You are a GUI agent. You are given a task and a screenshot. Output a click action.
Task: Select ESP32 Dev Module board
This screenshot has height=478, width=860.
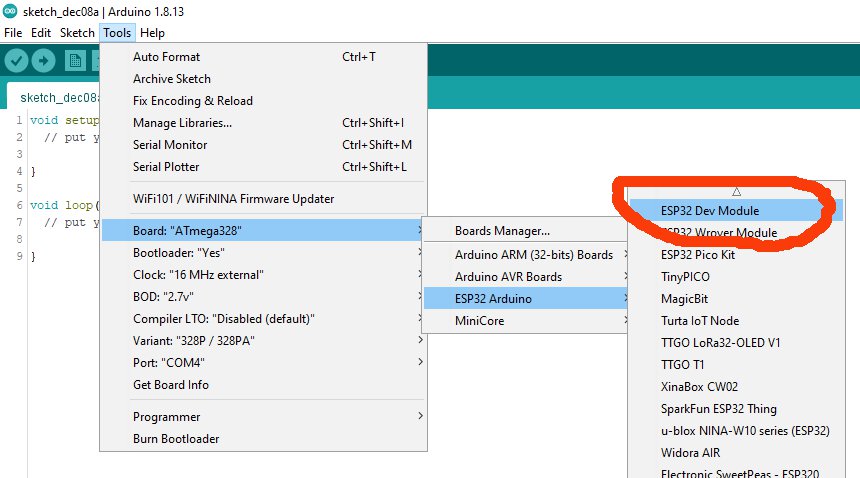click(x=736, y=210)
